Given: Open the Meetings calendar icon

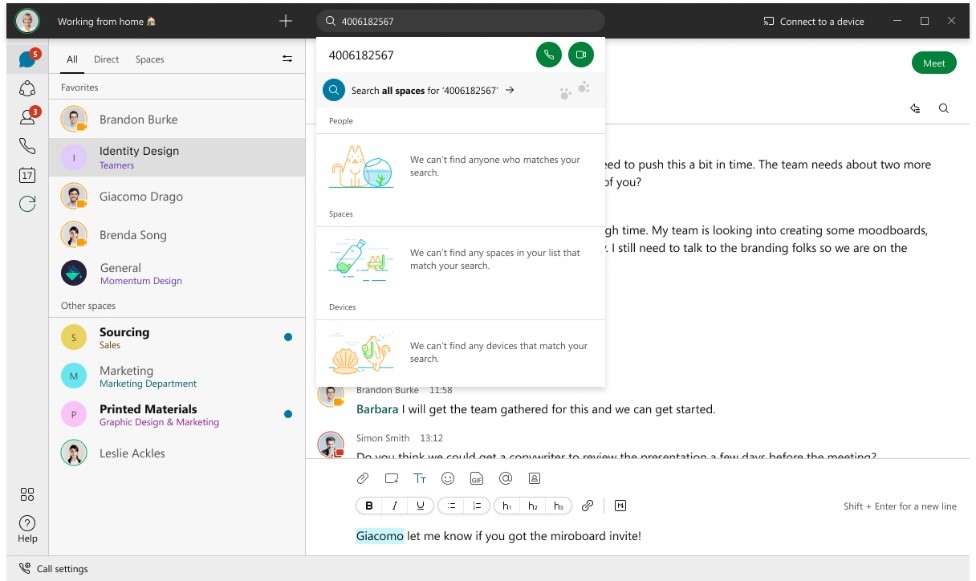Looking at the screenshot, I should [27, 175].
